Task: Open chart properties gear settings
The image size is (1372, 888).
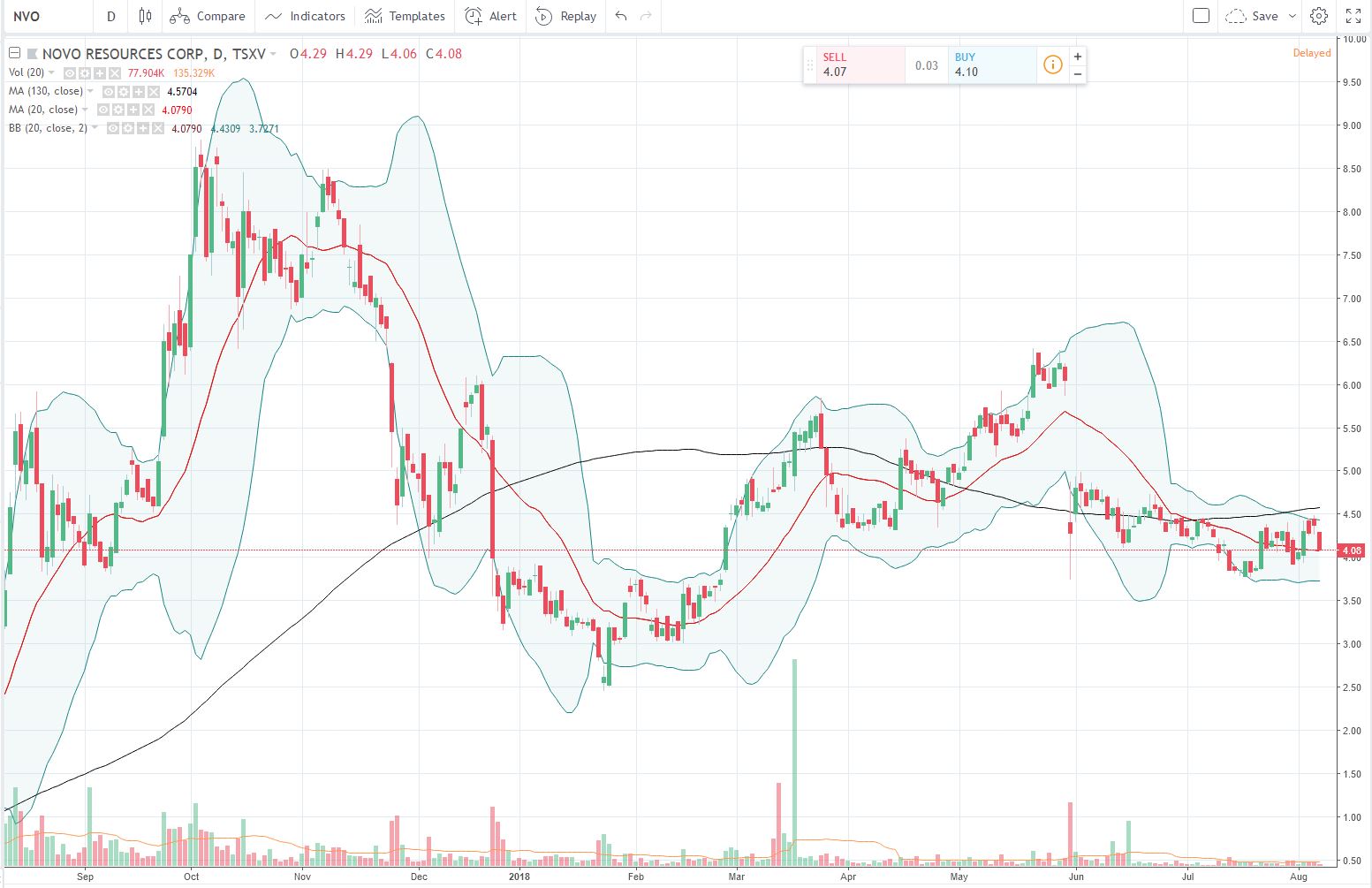Action: coord(1319,16)
